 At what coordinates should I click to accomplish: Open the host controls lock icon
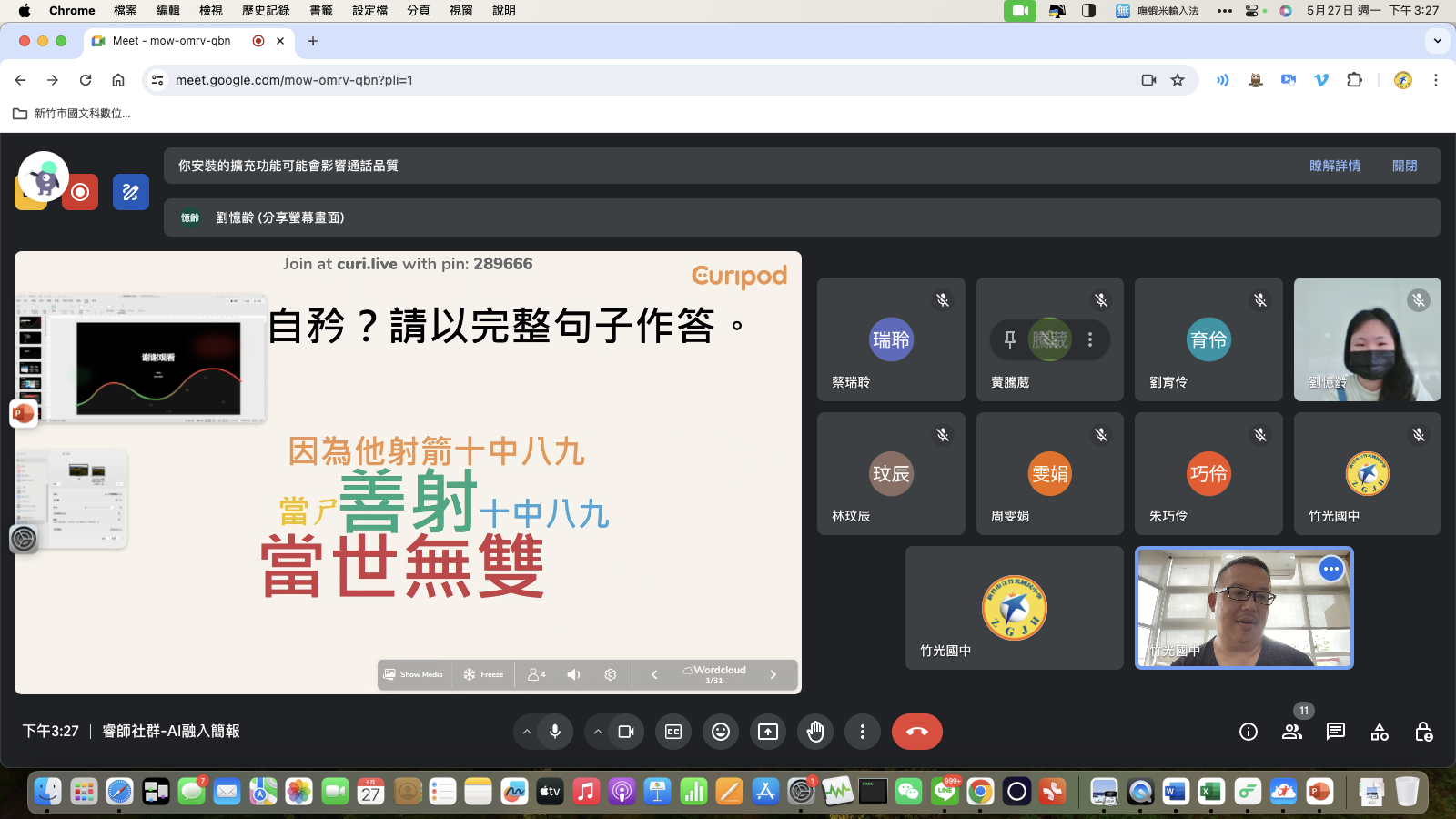[1423, 732]
